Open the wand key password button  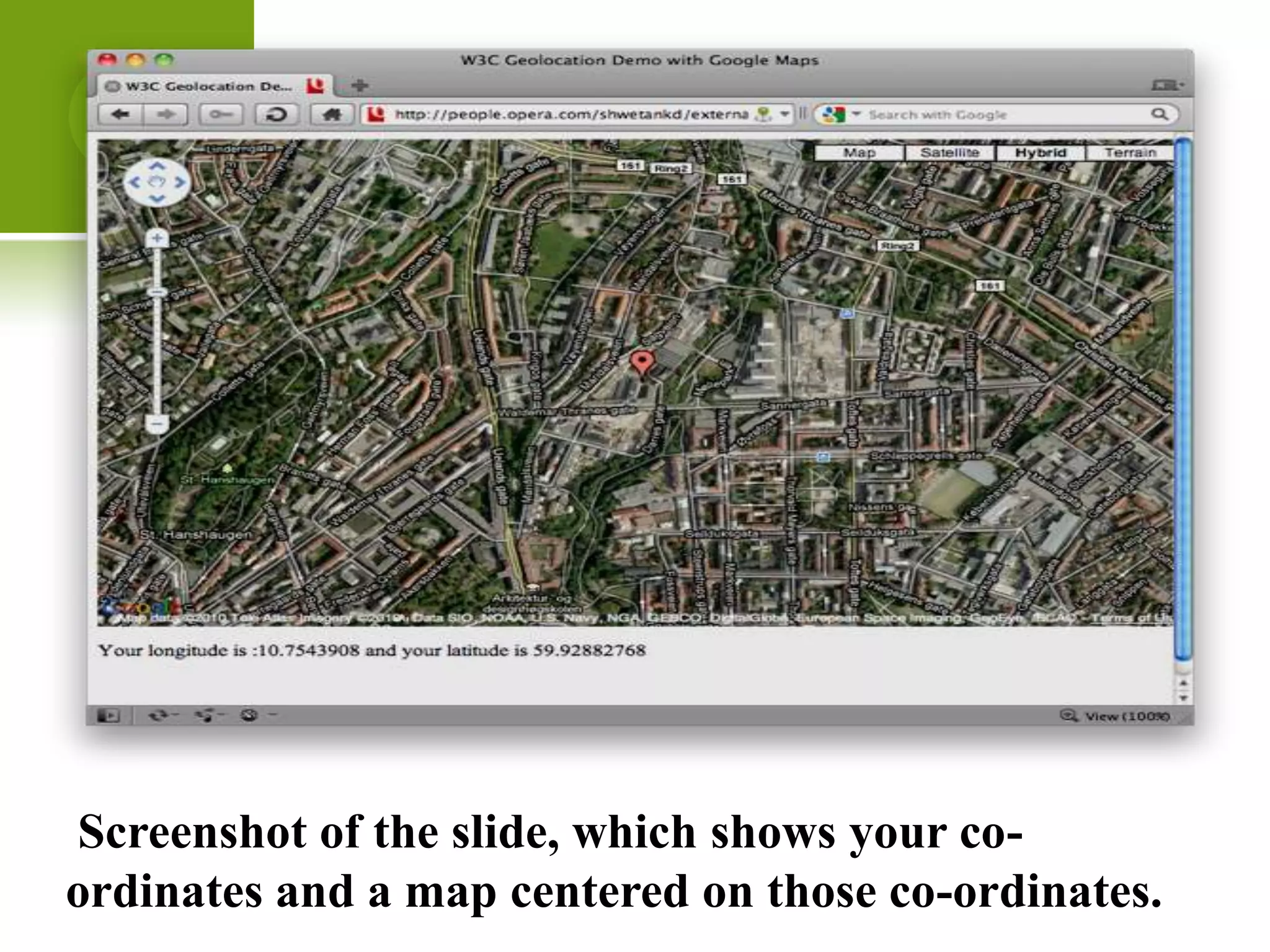tap(220, 115)
